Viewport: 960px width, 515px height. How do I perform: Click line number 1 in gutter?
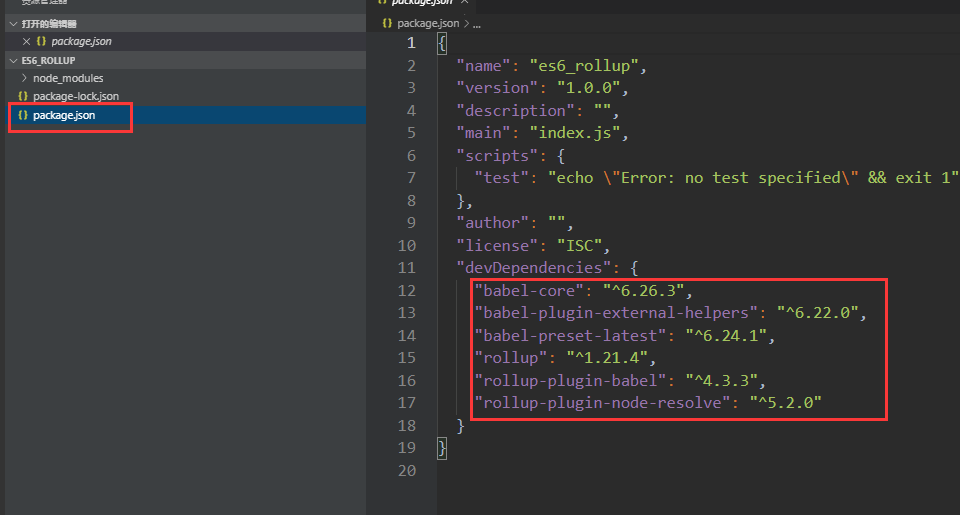pyautogui.click(x=411, y=43)
